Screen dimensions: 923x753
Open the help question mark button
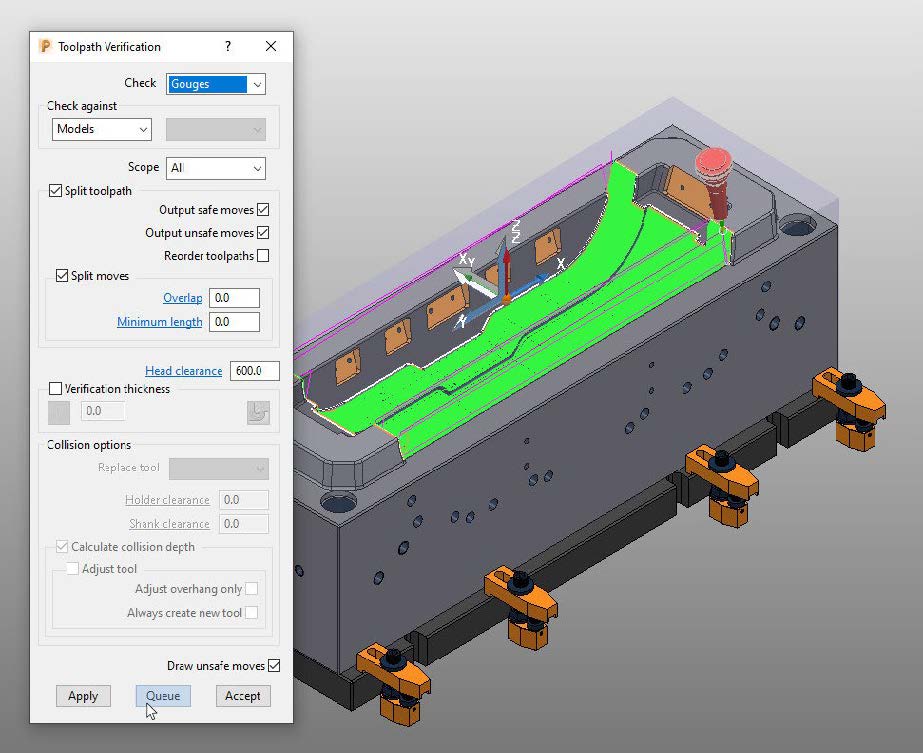click(228, 47)
